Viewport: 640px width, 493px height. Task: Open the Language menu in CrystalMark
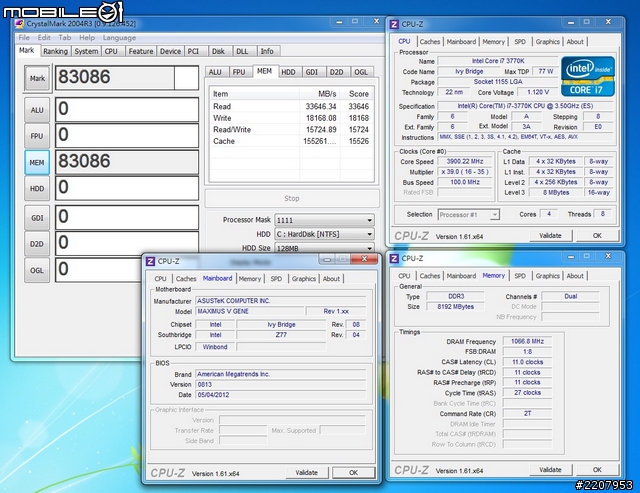tap(119, 38)
